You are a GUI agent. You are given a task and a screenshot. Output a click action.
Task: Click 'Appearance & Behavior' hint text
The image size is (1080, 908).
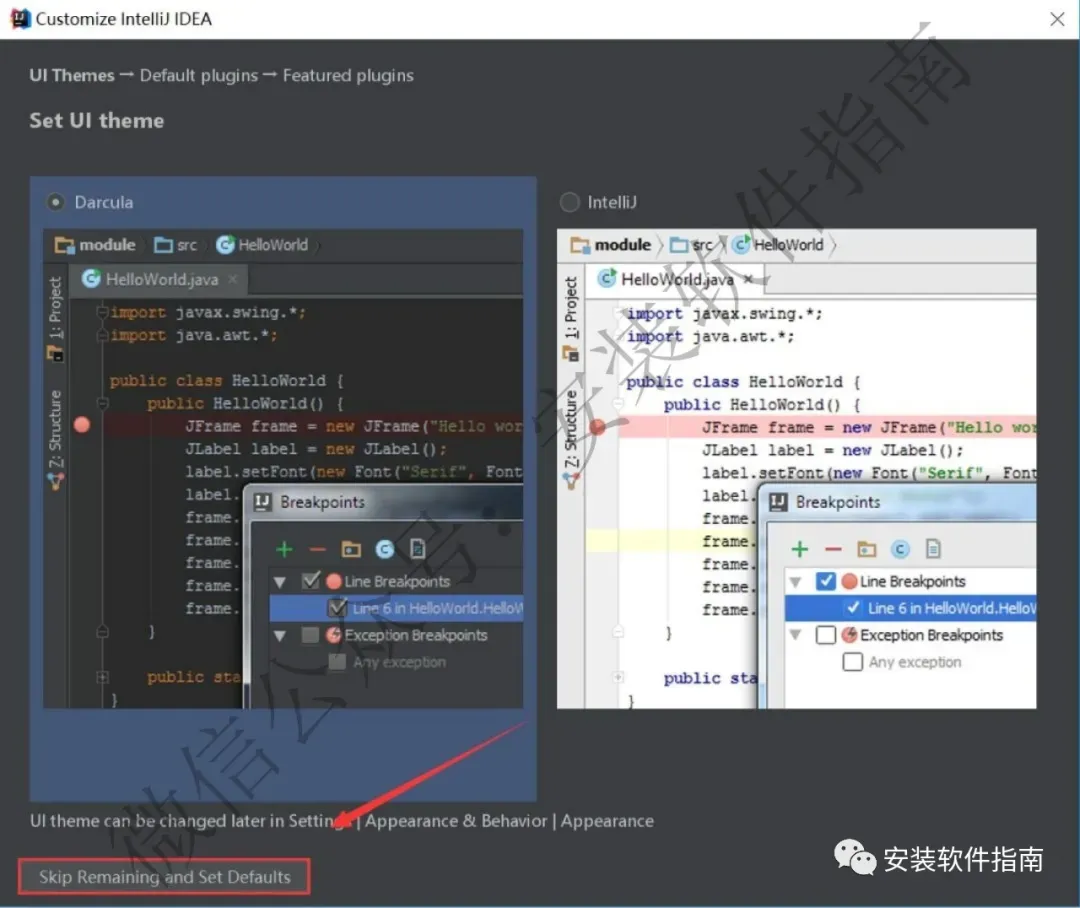point(456,821)
